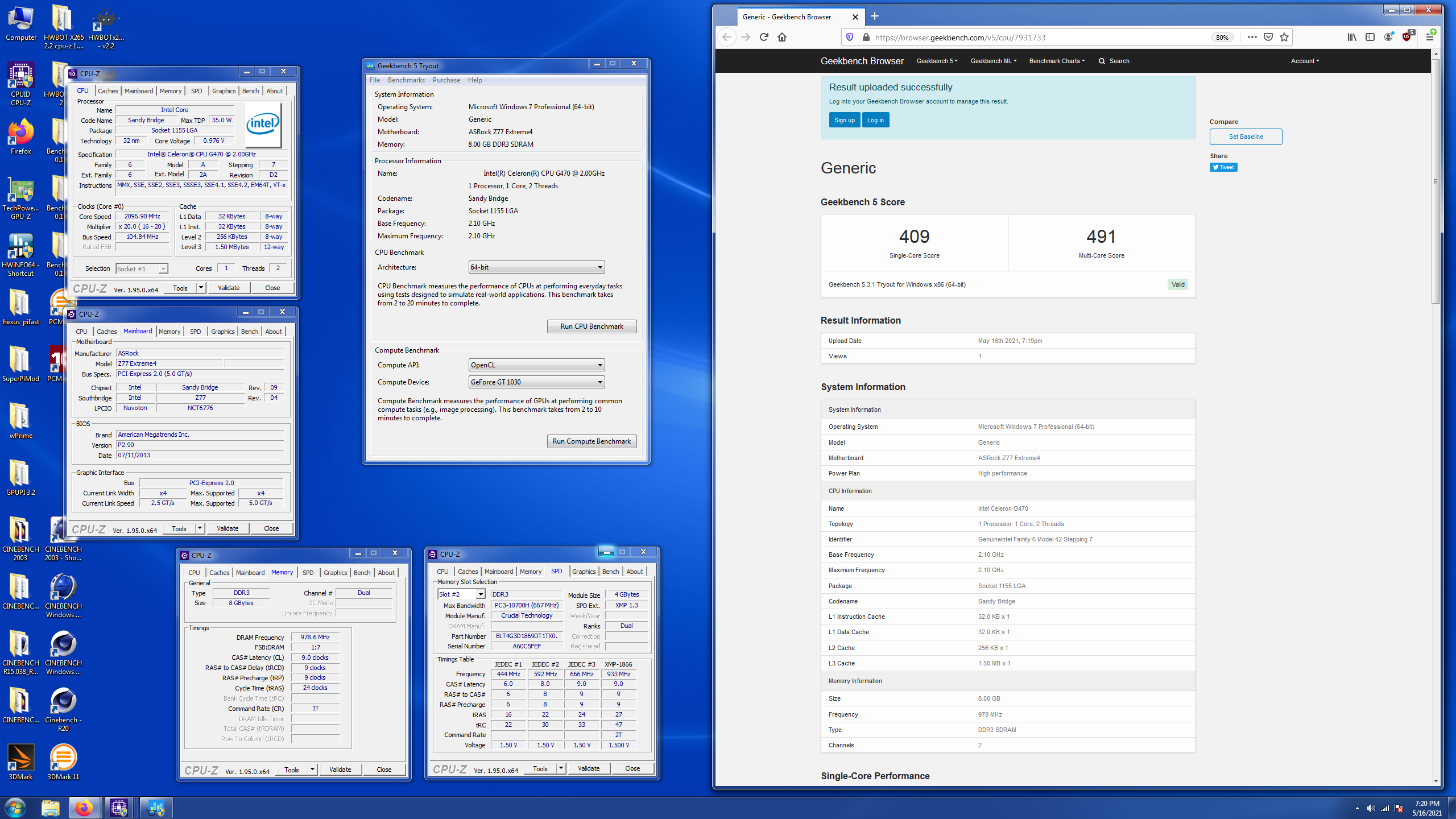Click Log in button
Viewport: 1456px width, 819px height.
(875, 120)
